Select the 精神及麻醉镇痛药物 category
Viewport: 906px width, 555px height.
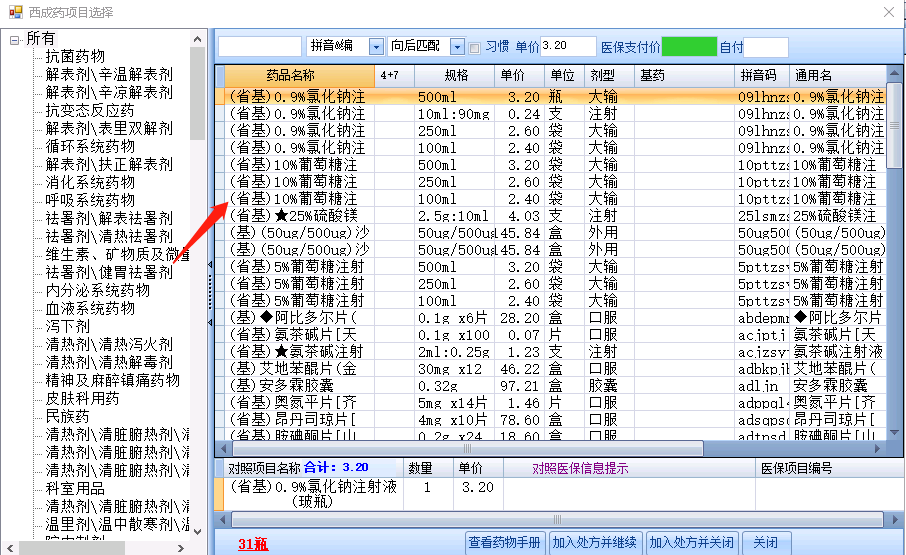[113, 380]
